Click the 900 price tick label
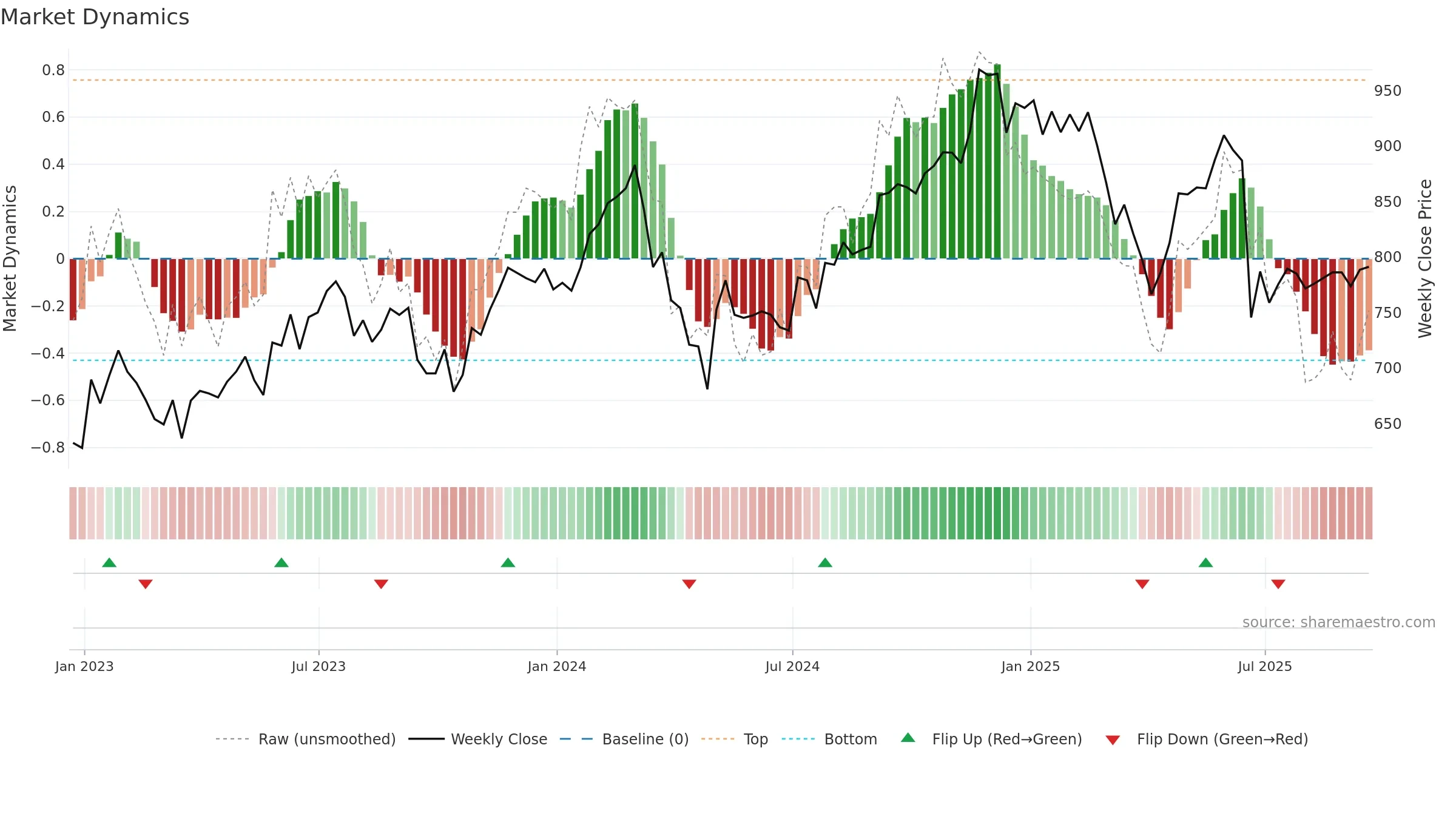The height and width of the screenshot is (819, 1456). tap(1388, 146)
